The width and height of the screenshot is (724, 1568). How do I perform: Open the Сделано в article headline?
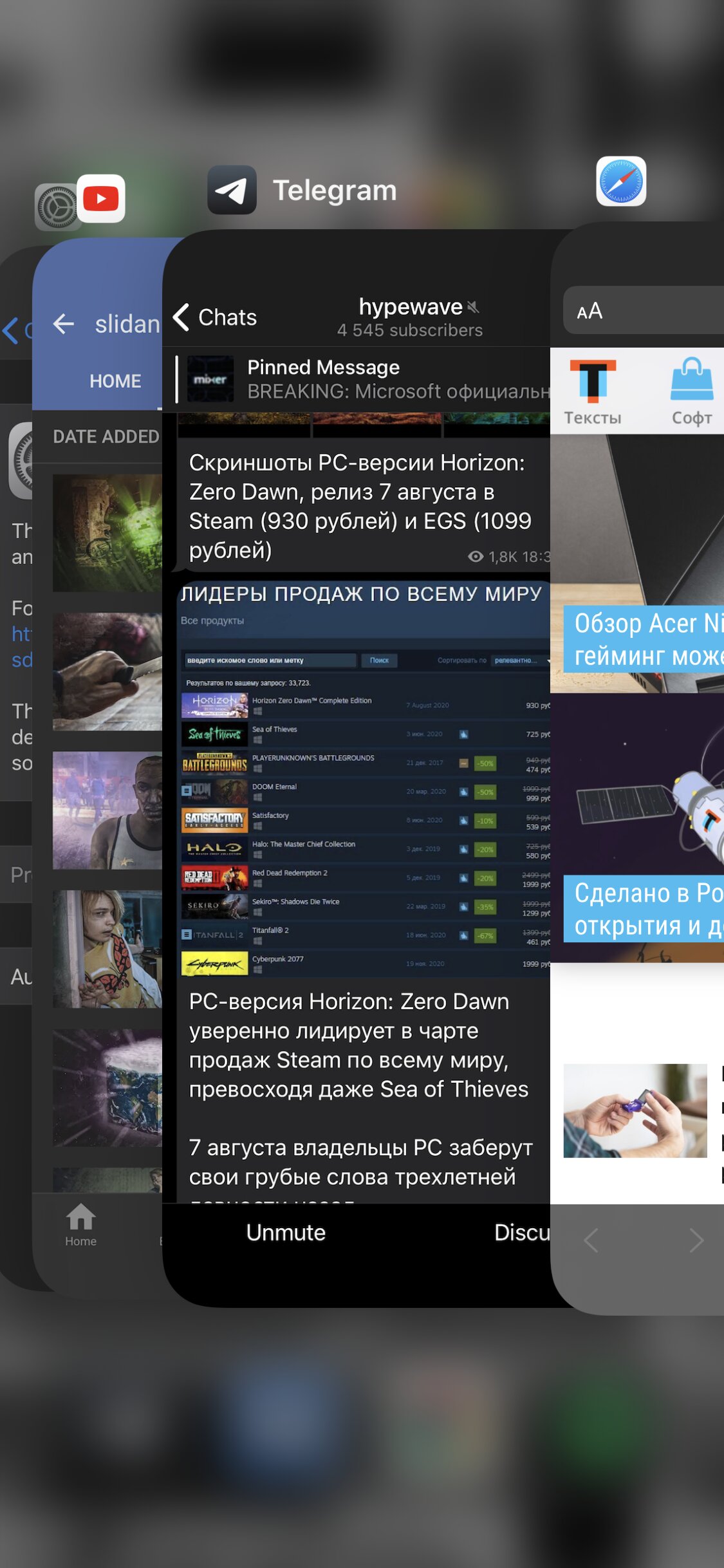click(x=644, y=909)
